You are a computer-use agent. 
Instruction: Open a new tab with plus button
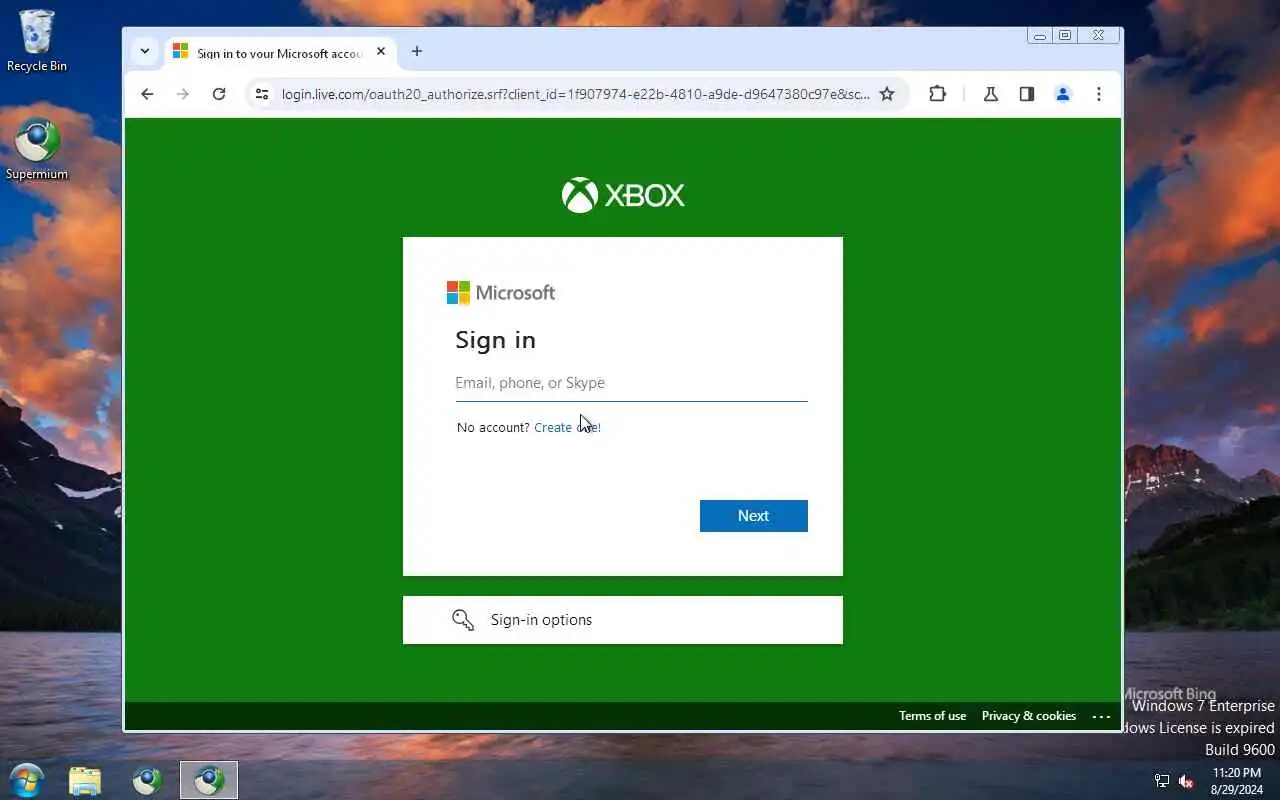(x=417, y=51)
